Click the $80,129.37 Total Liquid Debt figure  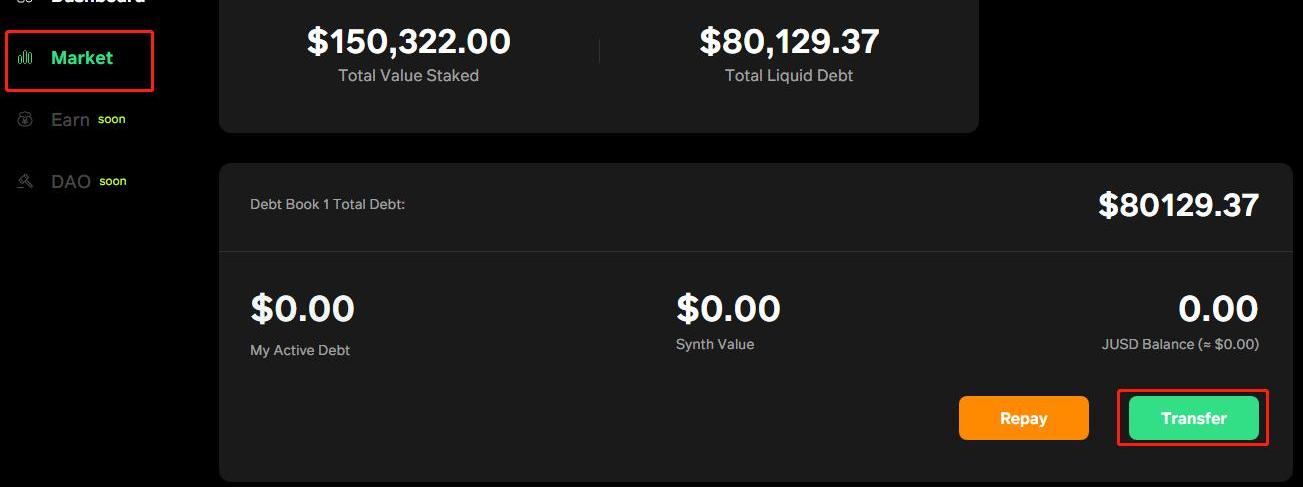[x=789, y=41]
